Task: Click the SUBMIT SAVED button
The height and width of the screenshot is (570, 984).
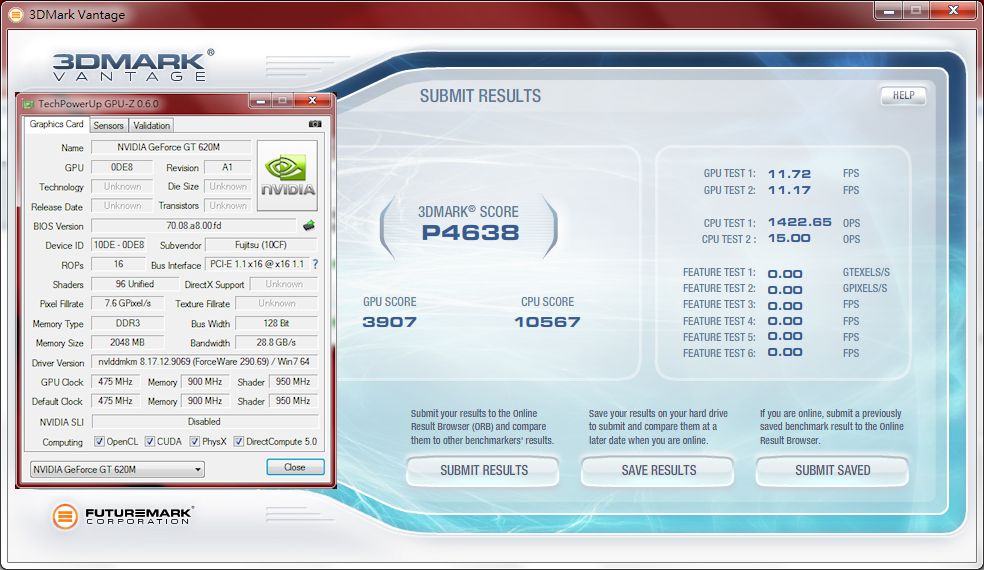Action: (x=832, y=470)
